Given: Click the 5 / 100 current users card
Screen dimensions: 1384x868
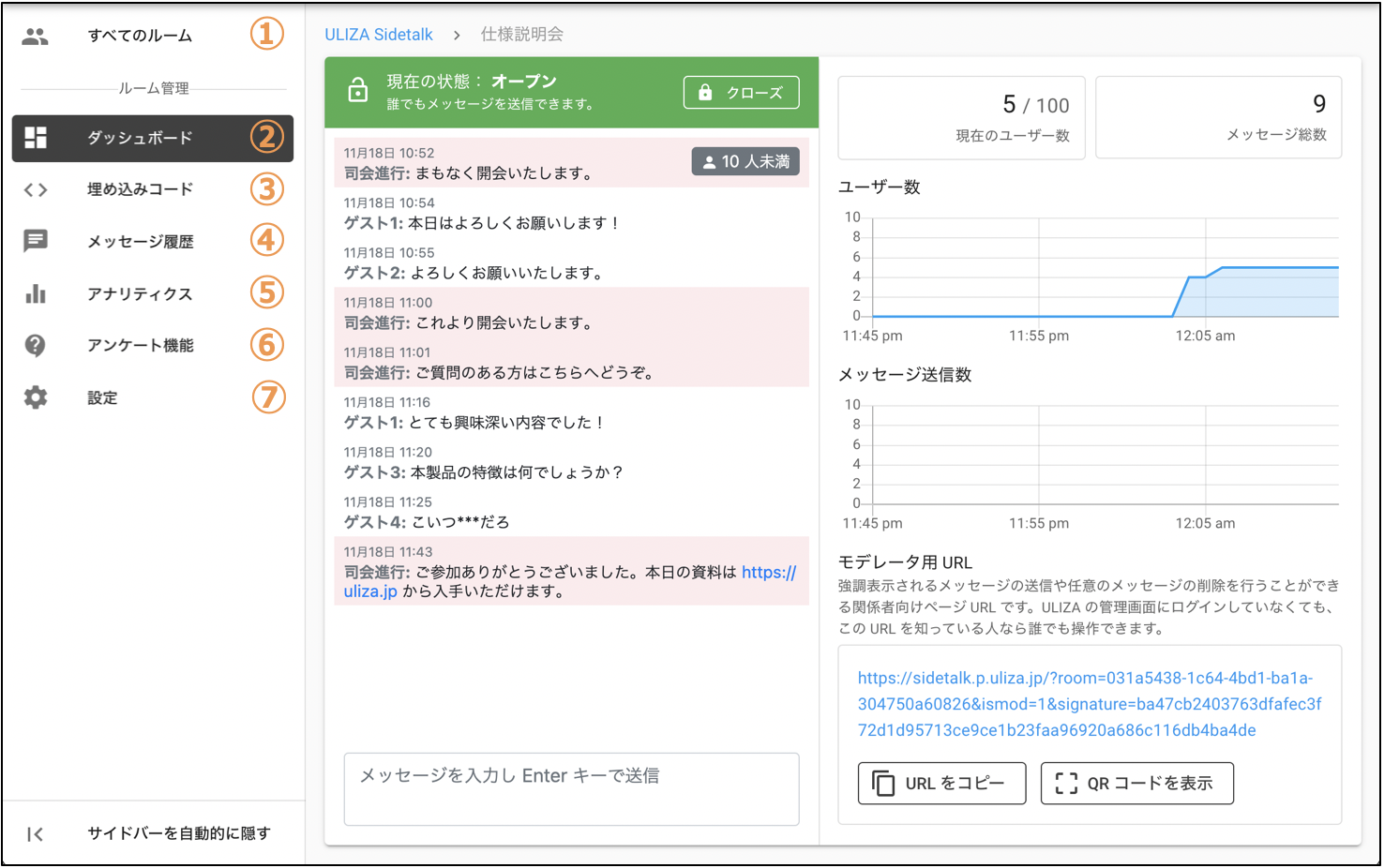Looking at the screenshot, I should [961, 117].
